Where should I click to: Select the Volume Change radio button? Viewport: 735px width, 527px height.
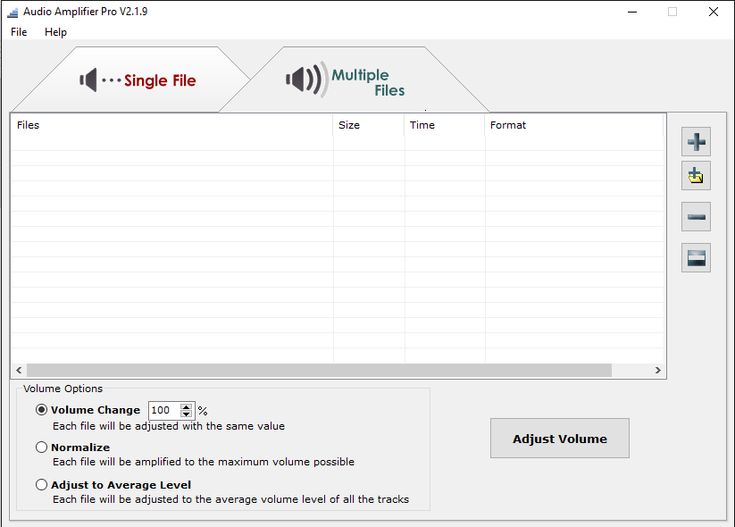point(41,410)
